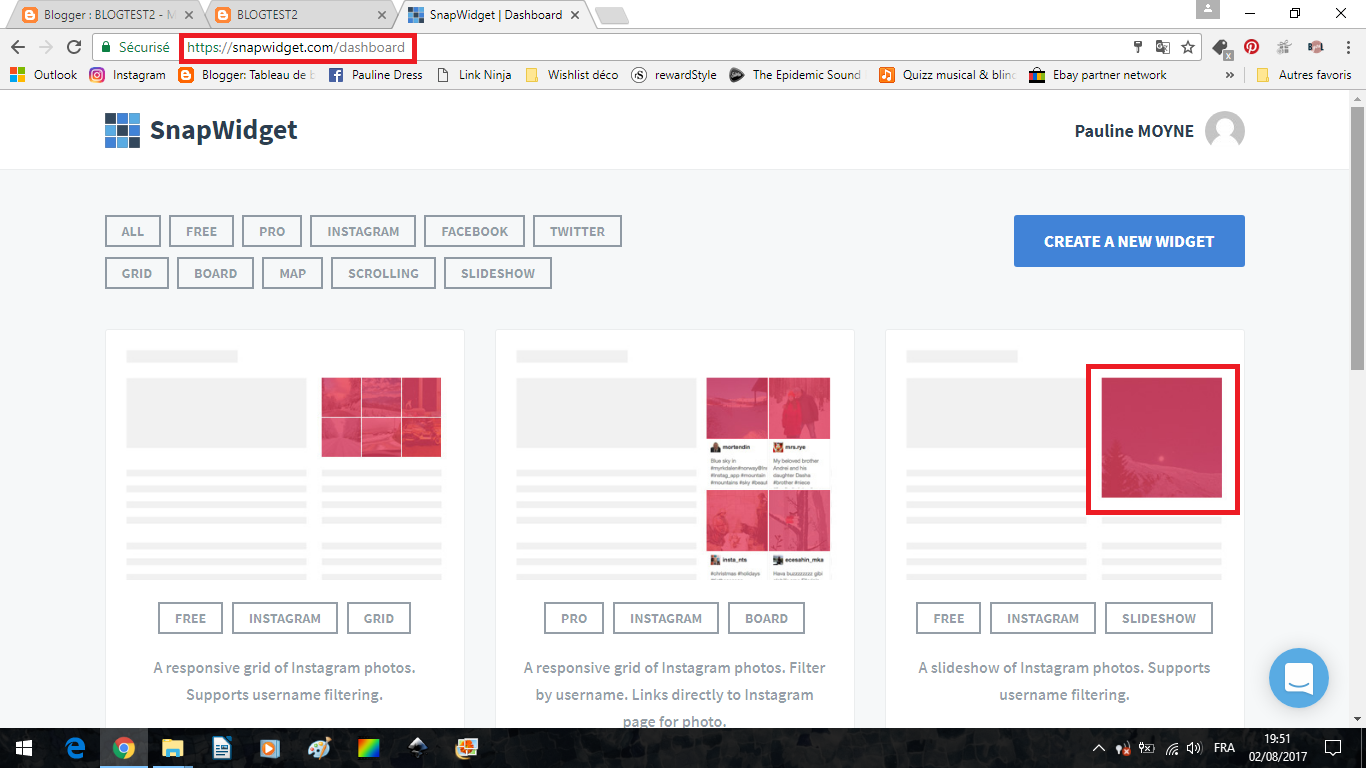
Task: Toggle the PRO filter
Action: [x=272, y=231]
